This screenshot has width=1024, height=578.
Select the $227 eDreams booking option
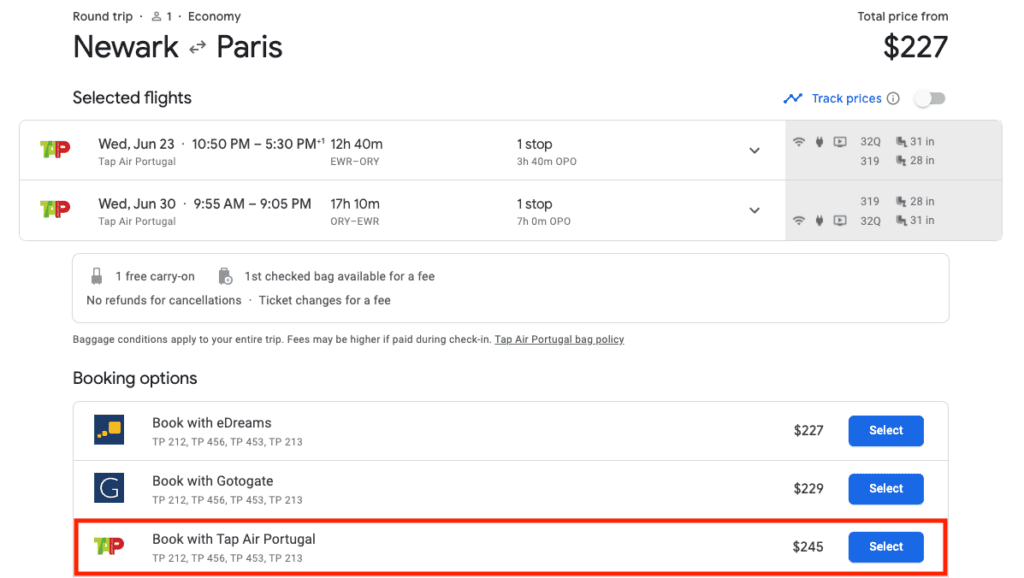[885, 430]
